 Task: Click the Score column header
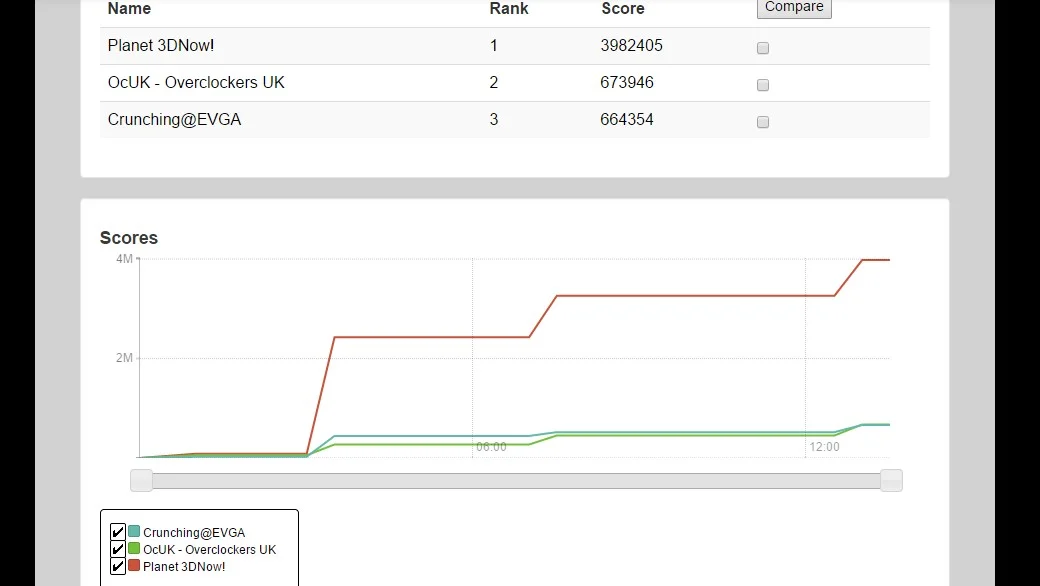click(x=623, y=9)
